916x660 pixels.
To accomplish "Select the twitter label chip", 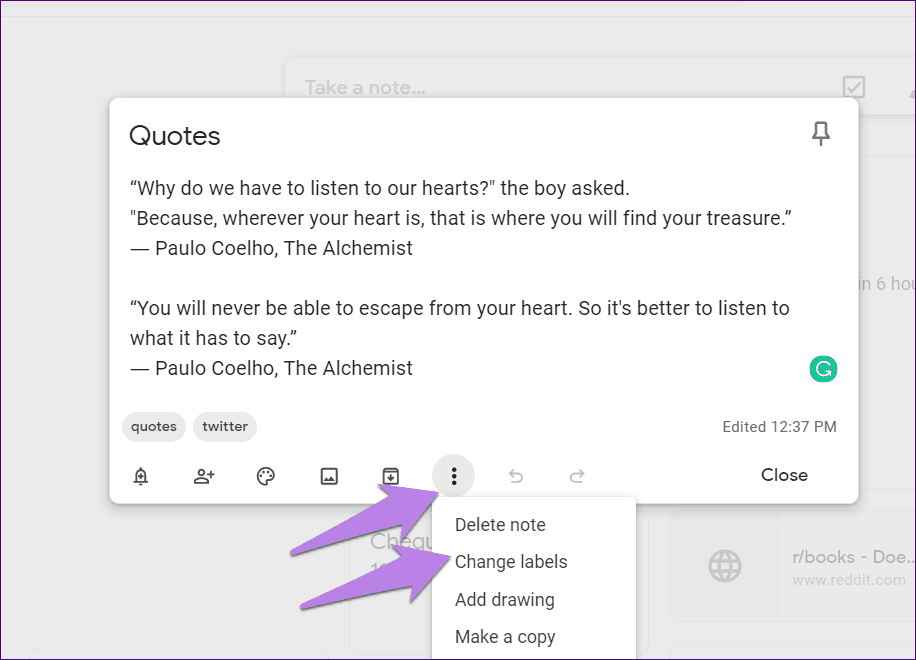I will coord(224,426).
